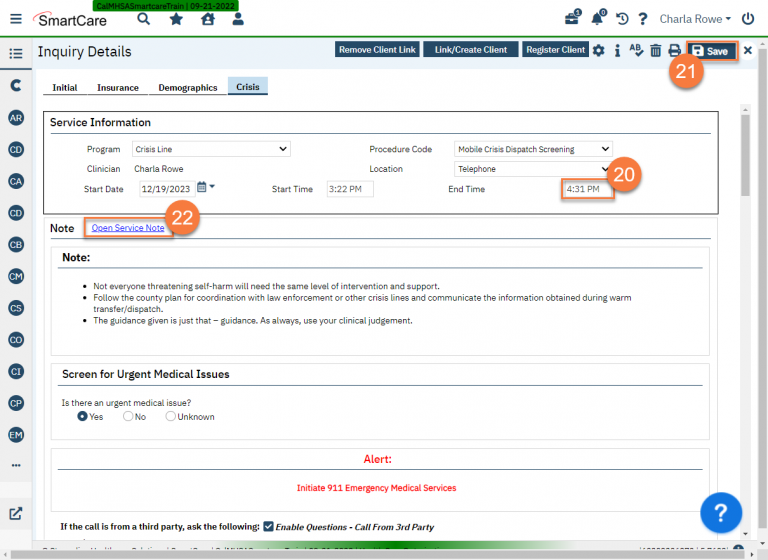
Task: Switch to the Insurance tab
Action: 117,88
